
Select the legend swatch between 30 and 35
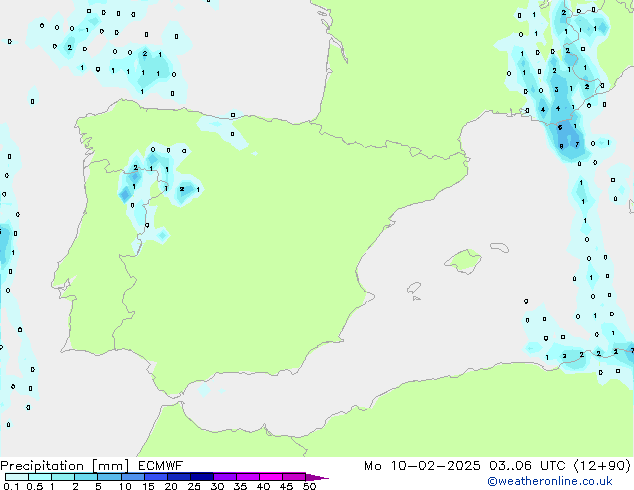point(227,477)
